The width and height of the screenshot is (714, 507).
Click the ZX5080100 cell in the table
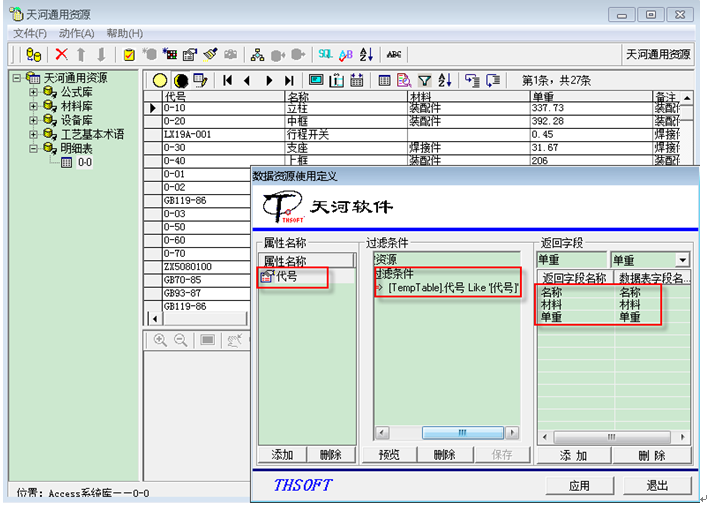(206, 267)
